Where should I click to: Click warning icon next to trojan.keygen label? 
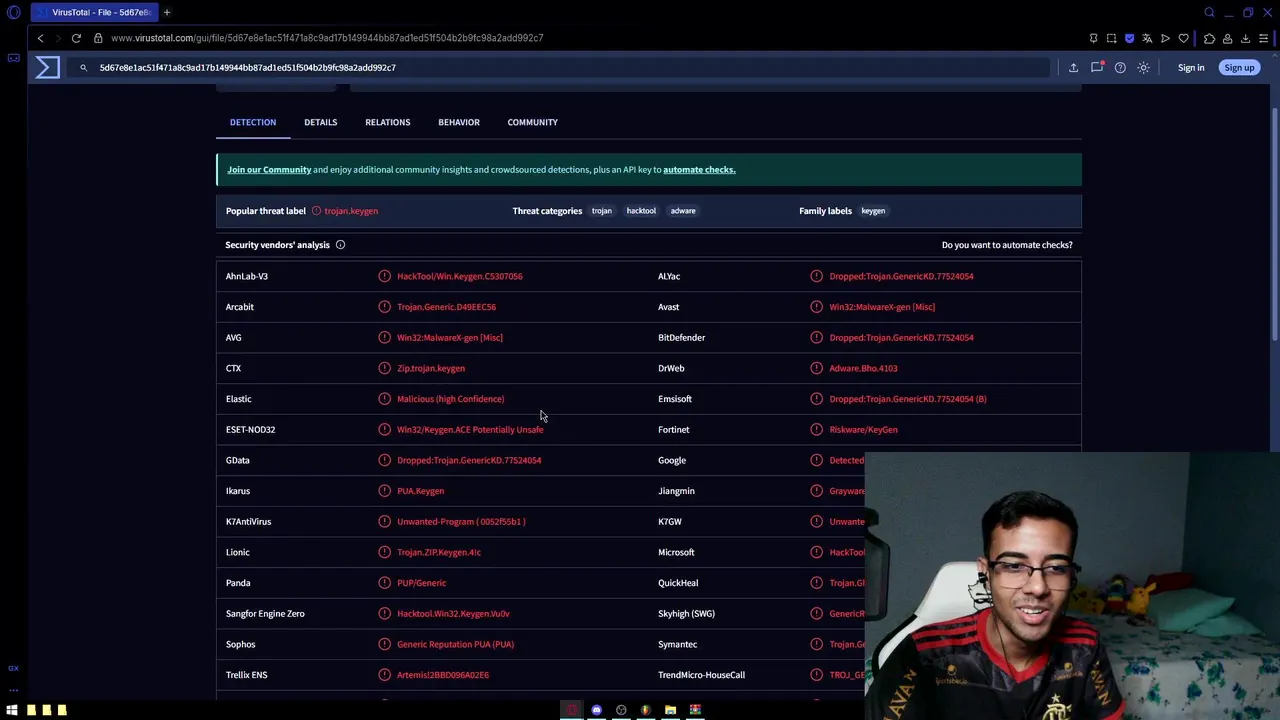pyautogui.click(x=316, y=211)
